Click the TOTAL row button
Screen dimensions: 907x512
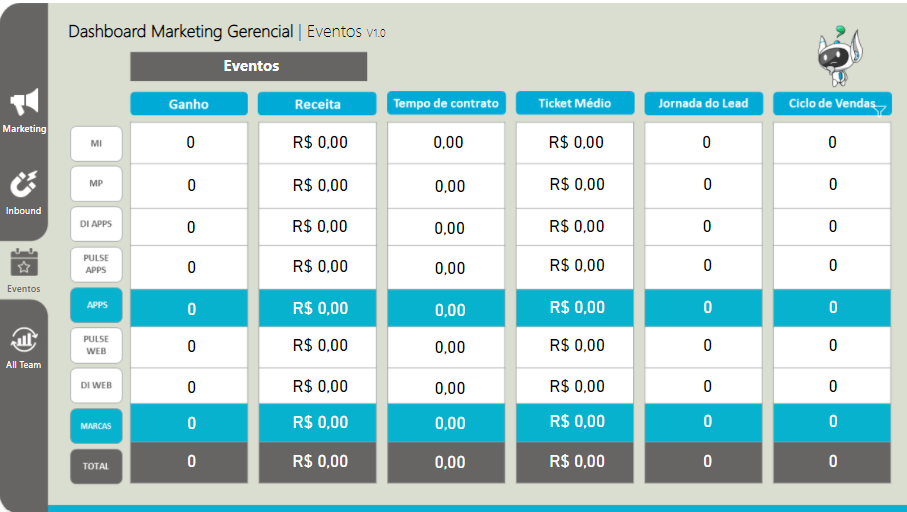[97, 466]
